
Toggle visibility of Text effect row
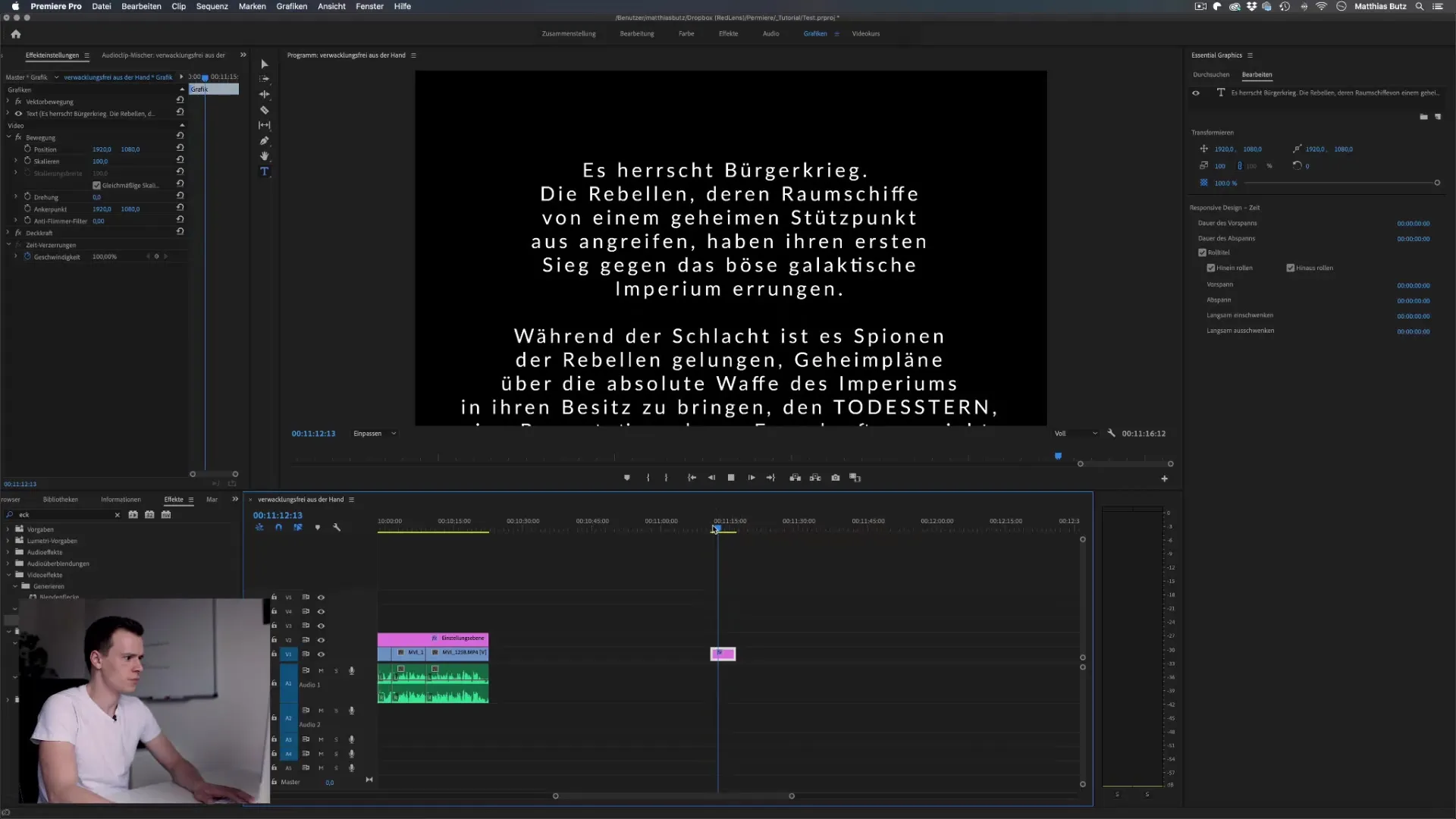coord(18,114)
